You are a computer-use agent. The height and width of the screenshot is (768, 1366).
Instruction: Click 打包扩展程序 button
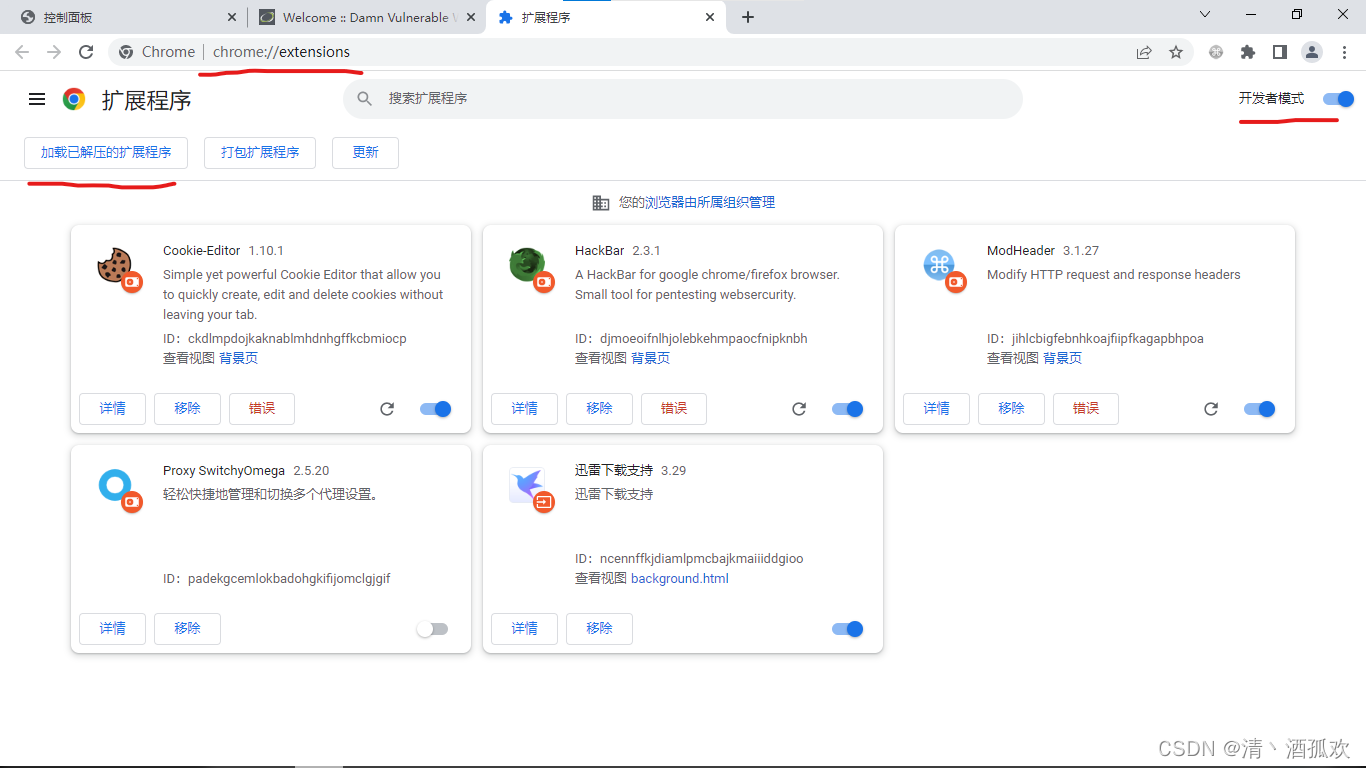(260, 153)
